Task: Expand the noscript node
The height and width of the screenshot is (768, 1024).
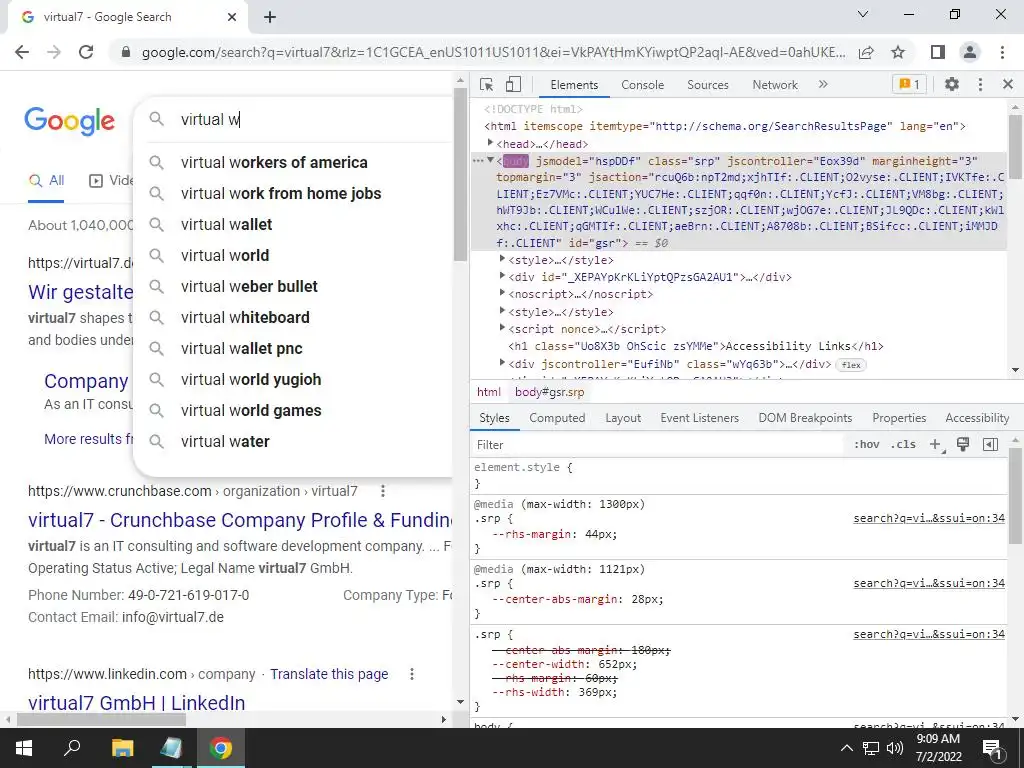Action: [x=502, y=293]
